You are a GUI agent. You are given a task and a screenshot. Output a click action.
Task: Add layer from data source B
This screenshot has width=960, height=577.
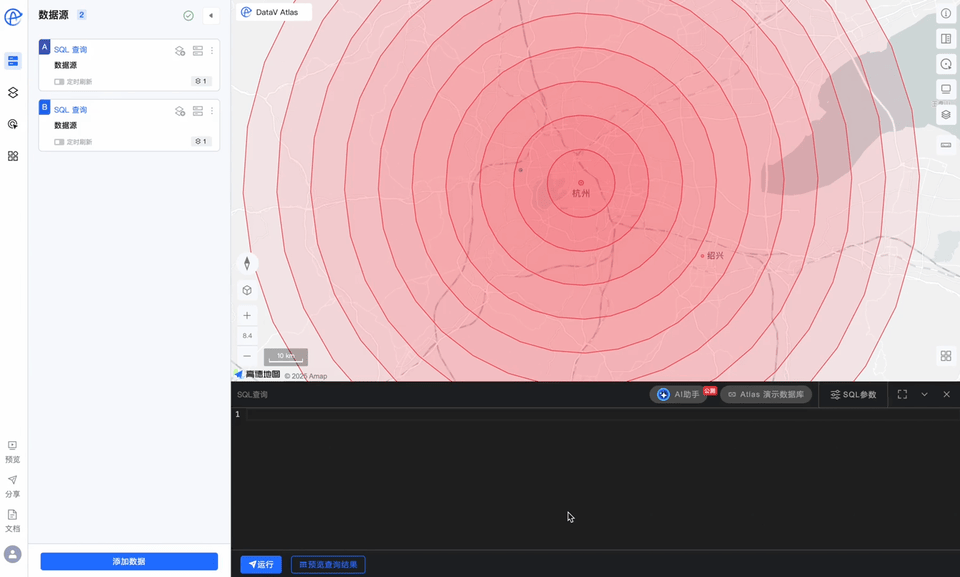[180, 111]
